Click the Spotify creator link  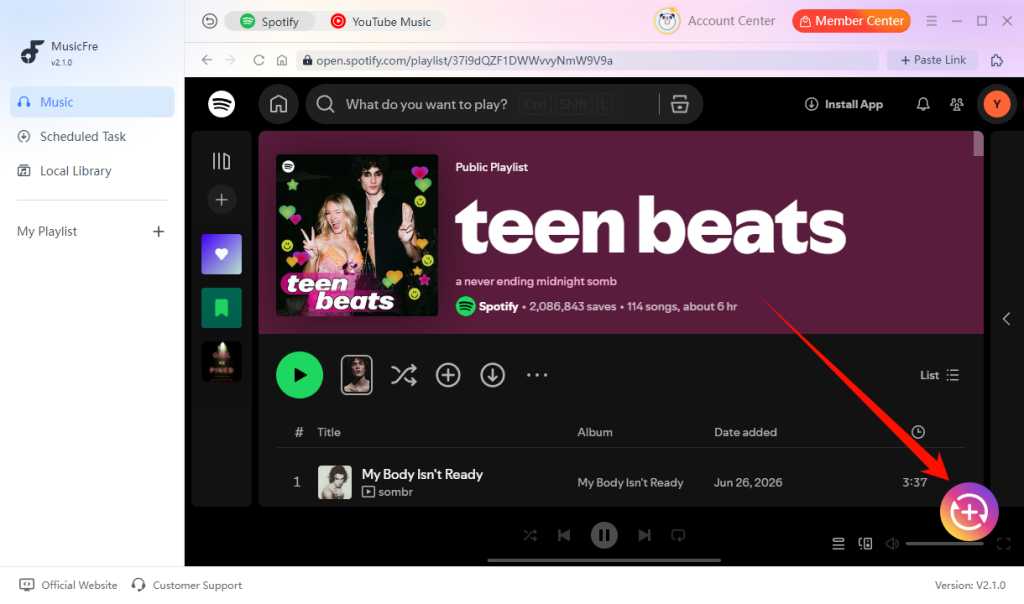point(498,306)
